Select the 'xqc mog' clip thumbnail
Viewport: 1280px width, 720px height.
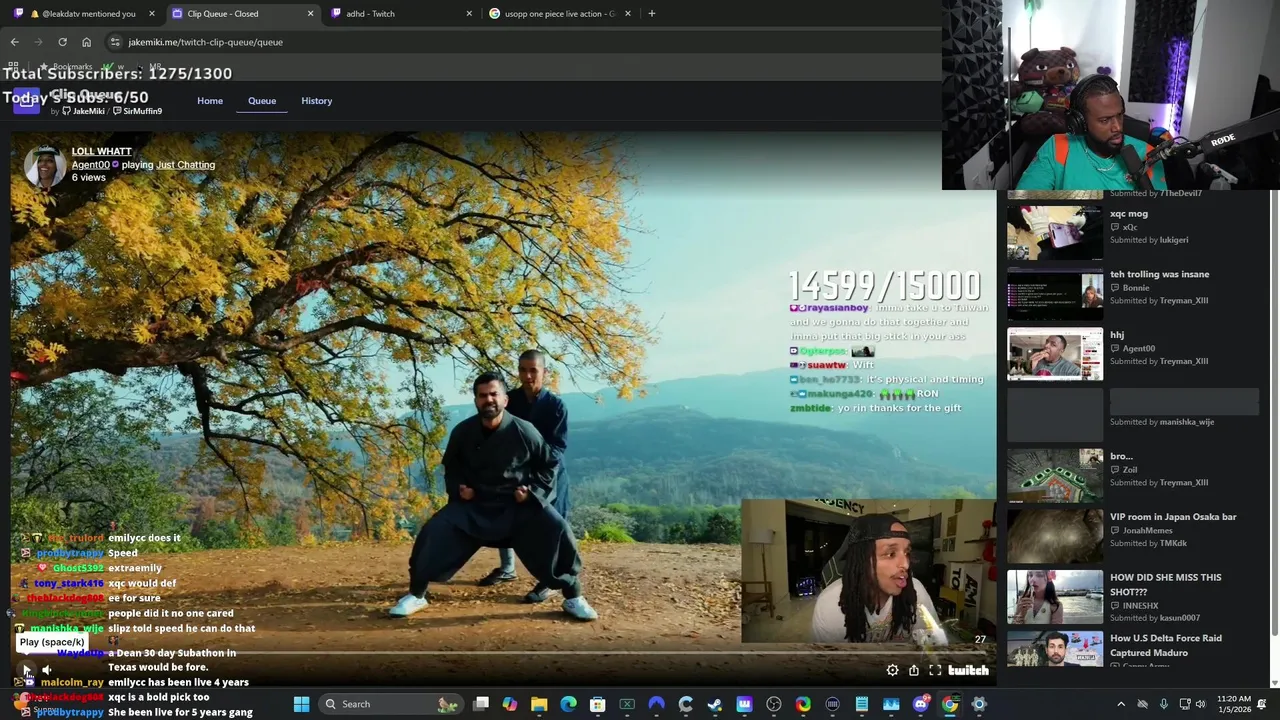point(1055,232)
